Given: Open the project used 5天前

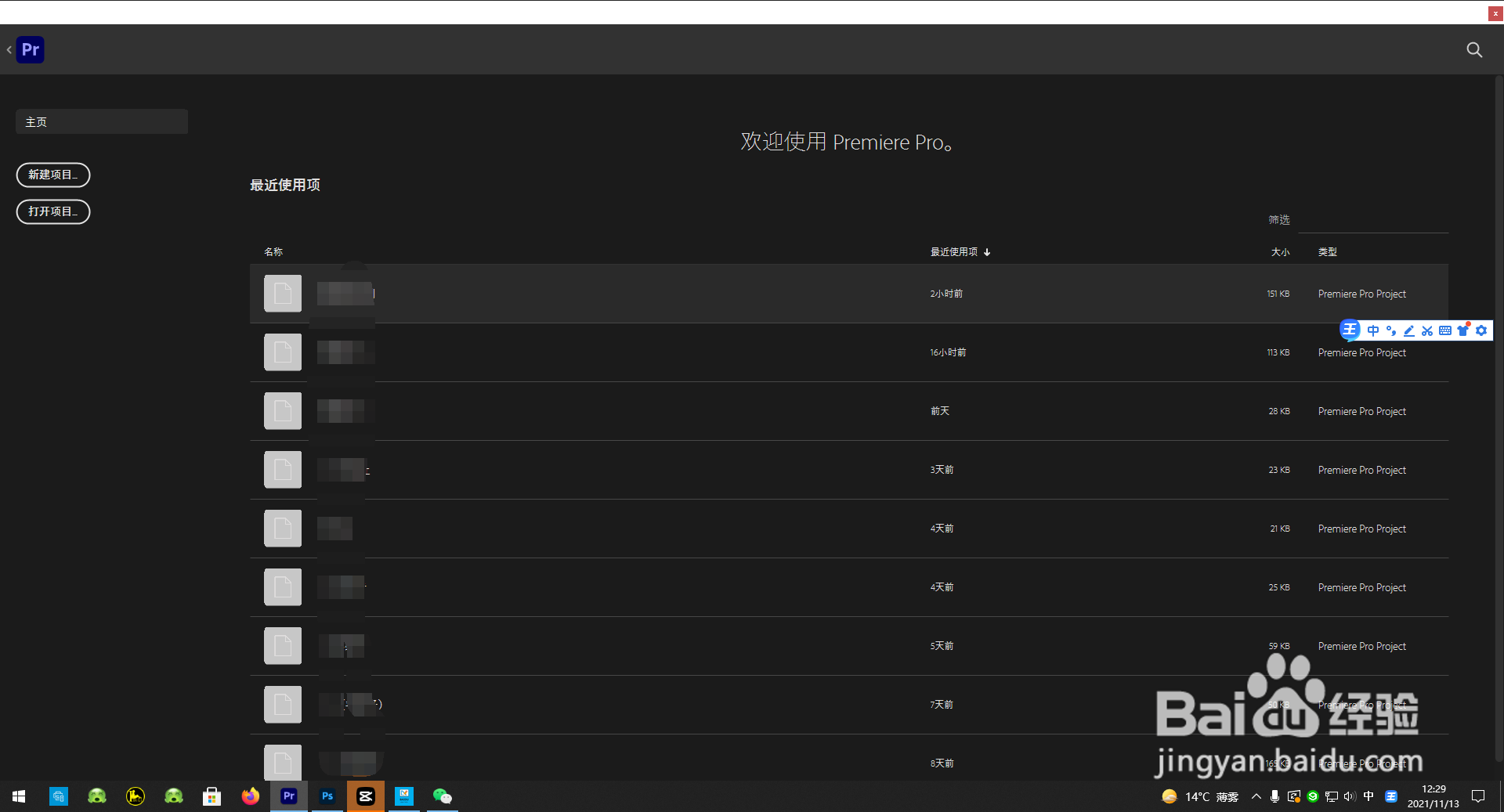Looking at the screenshot, I should [849, 646].
